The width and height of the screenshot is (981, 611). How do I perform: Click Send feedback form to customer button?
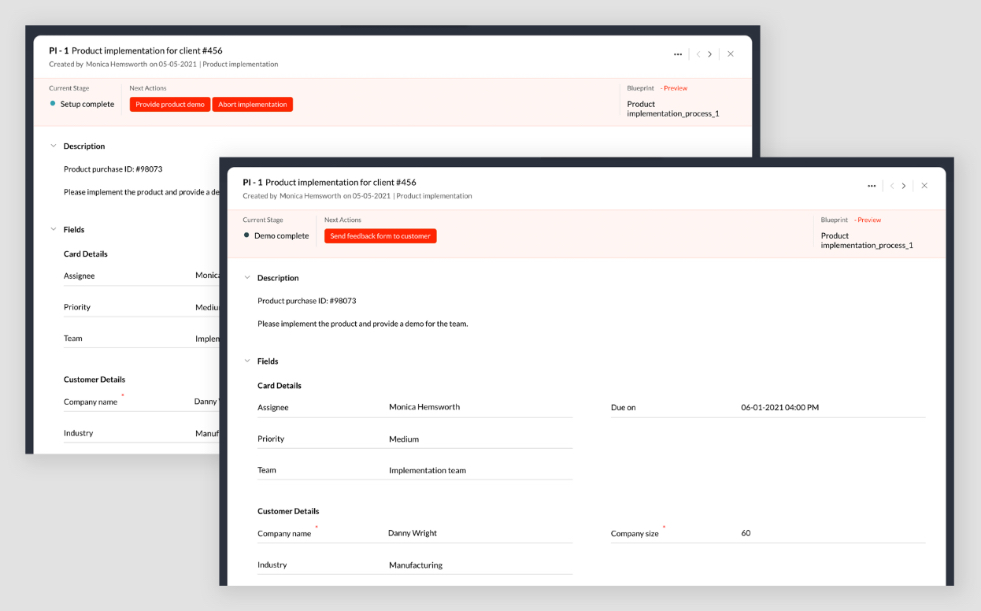380,236
